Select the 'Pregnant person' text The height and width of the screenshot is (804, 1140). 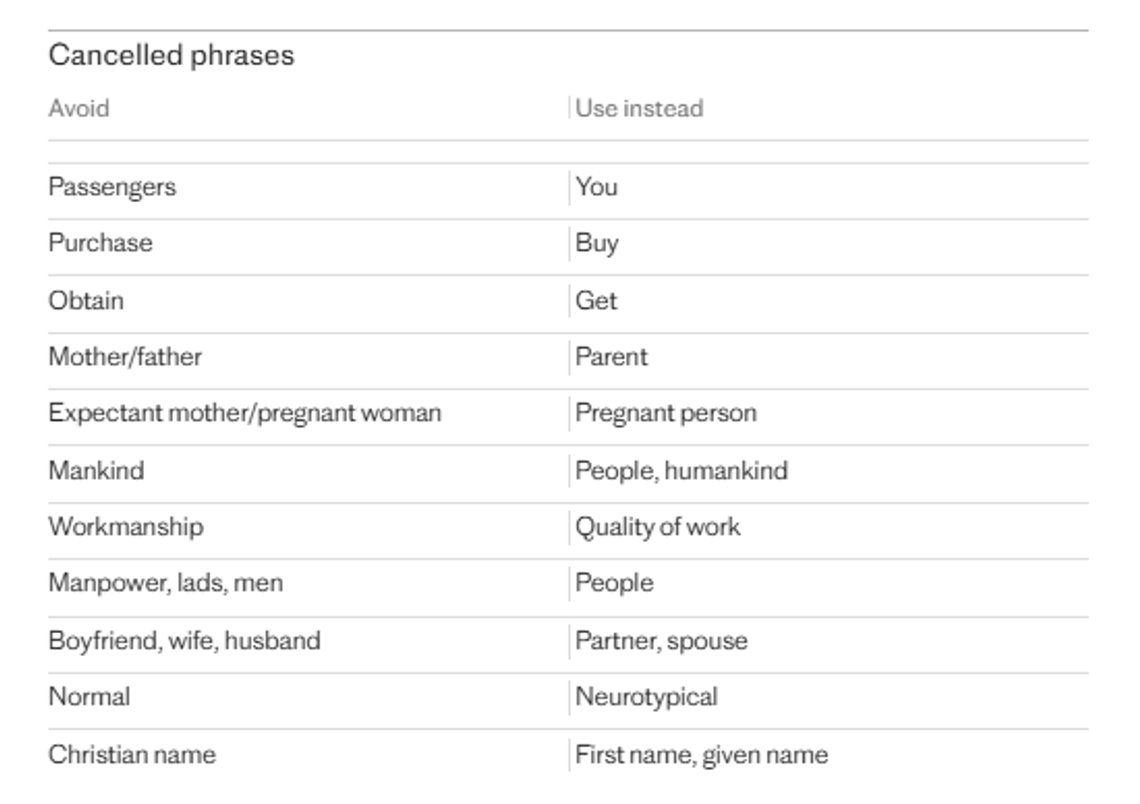click(666, 413)
